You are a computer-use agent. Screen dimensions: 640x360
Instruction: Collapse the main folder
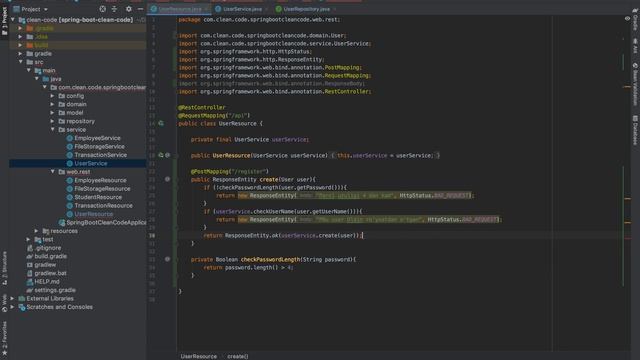point(29,70)
